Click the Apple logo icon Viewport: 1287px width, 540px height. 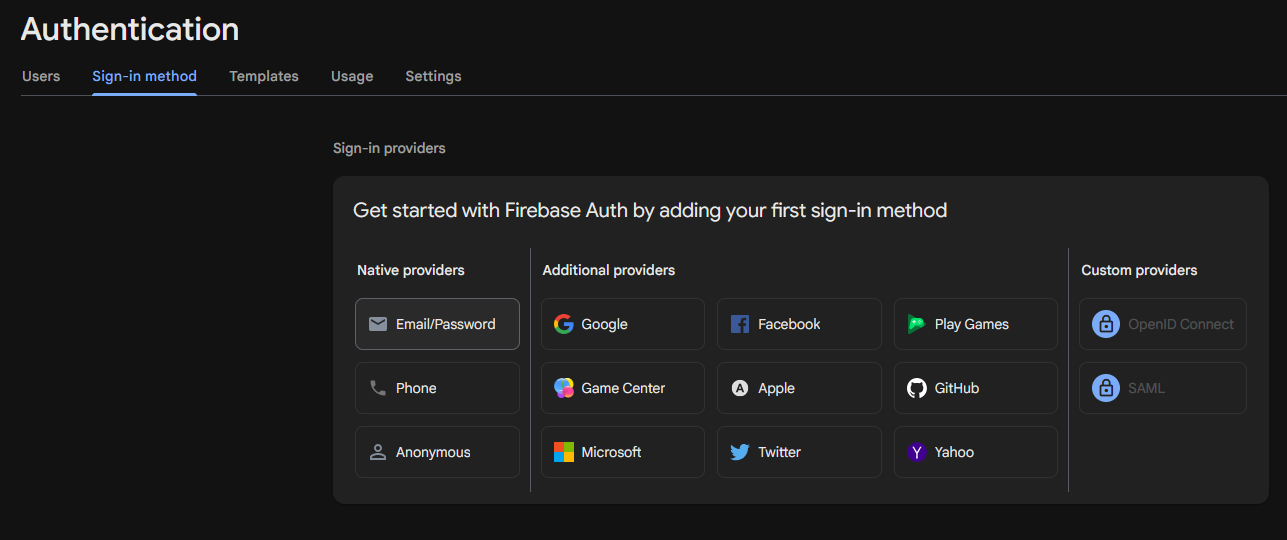click(740, 388)
